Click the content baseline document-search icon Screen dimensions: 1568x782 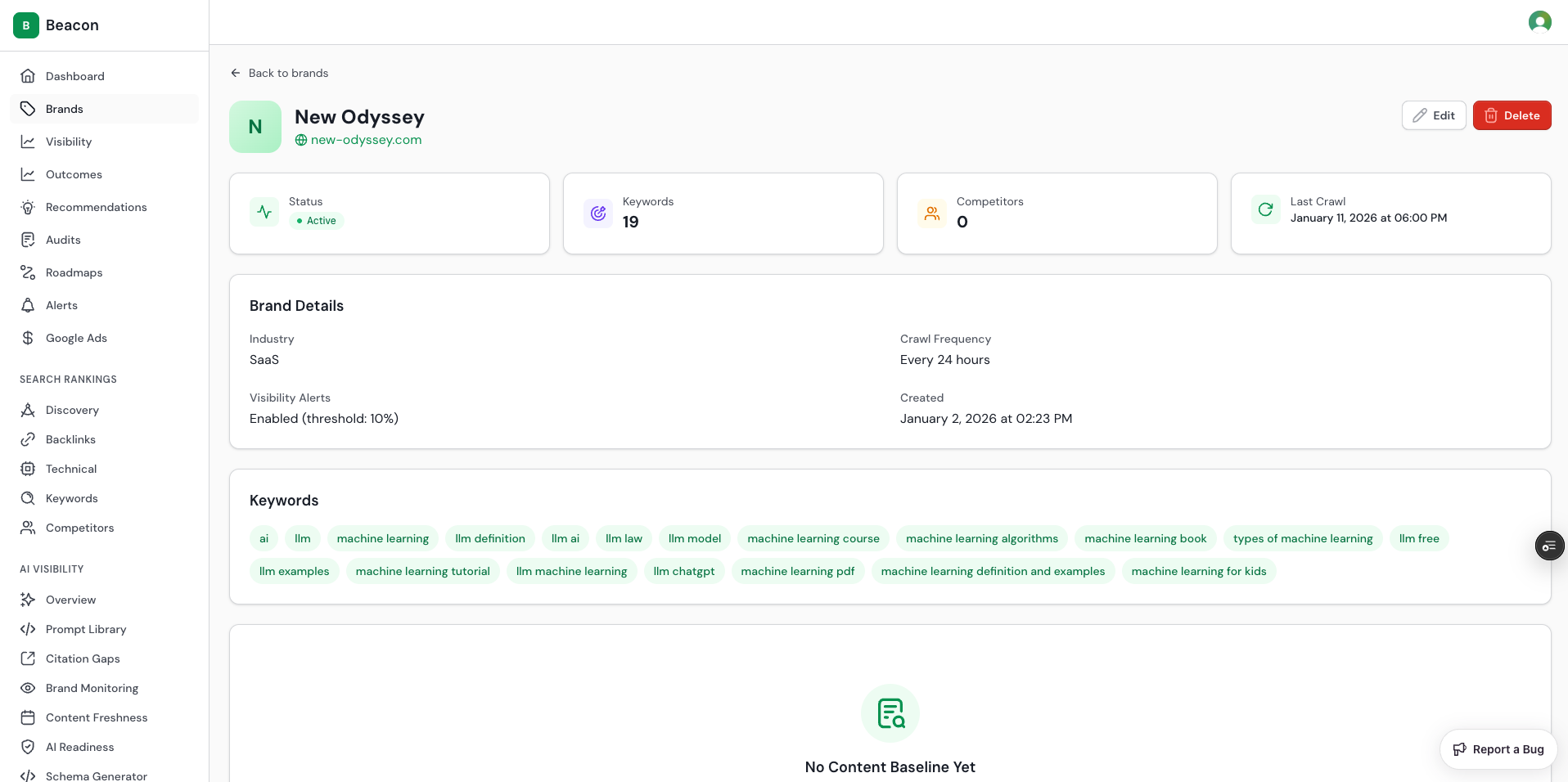890,713
